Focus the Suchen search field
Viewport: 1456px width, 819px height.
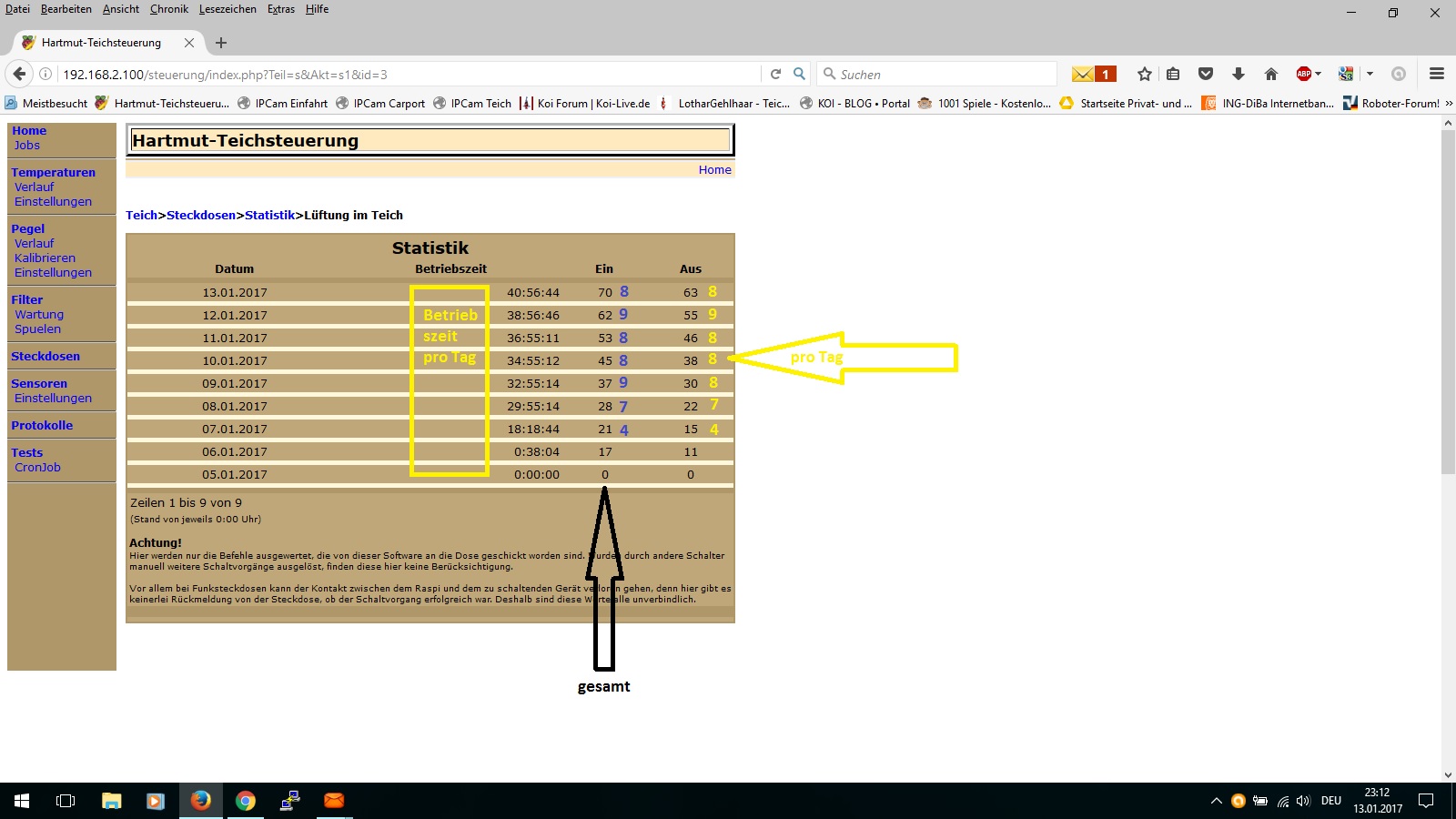[942, 74]
